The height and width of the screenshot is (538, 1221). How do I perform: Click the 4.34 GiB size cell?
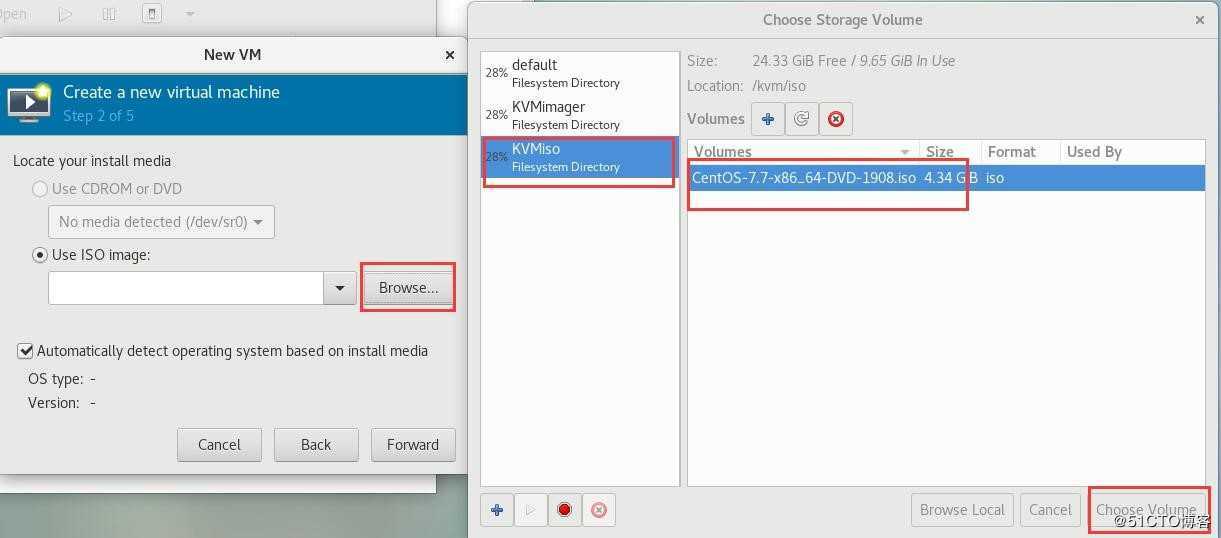(950, 178)
